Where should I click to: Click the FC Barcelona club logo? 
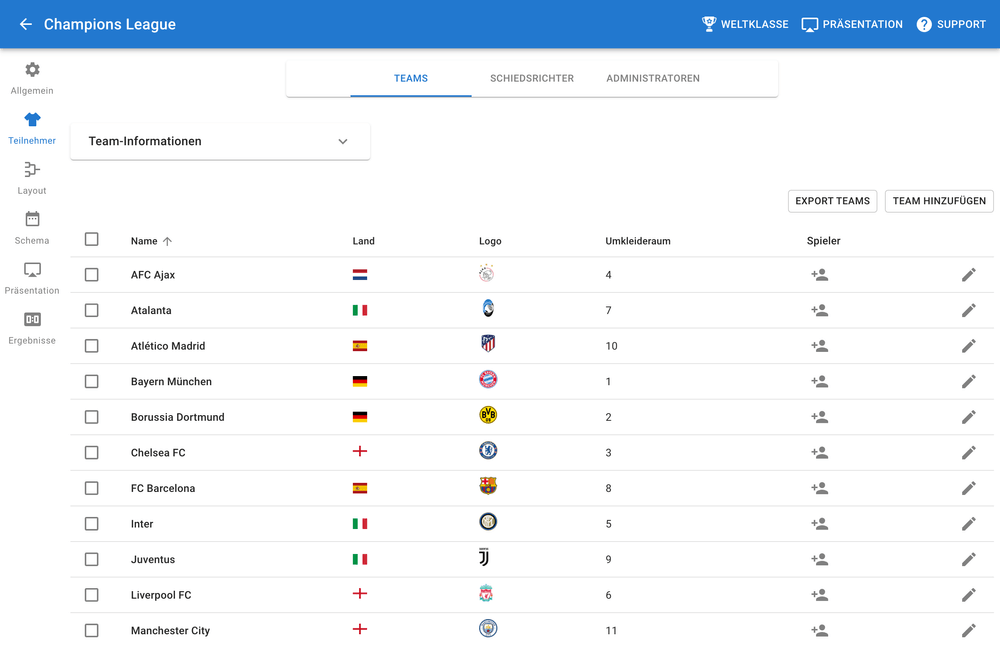pos(488,486)
